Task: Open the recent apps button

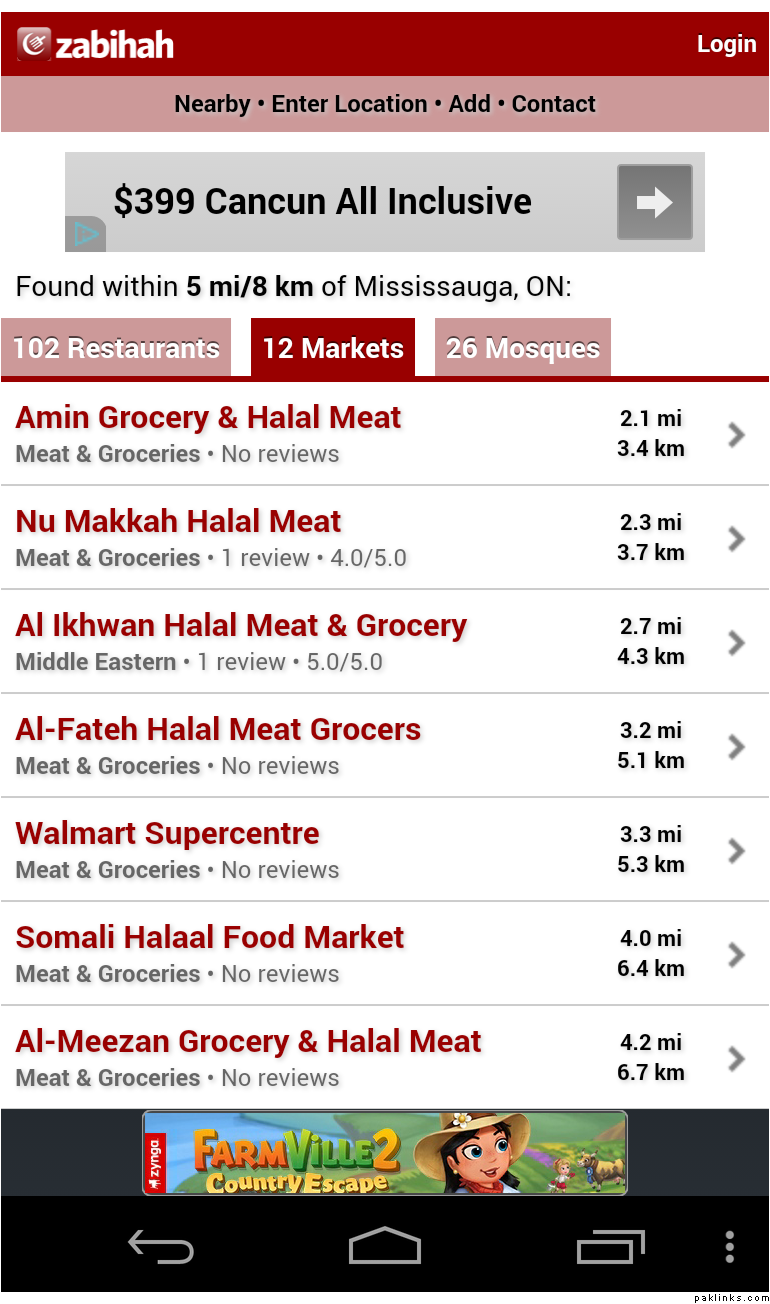Action: 610,1247
